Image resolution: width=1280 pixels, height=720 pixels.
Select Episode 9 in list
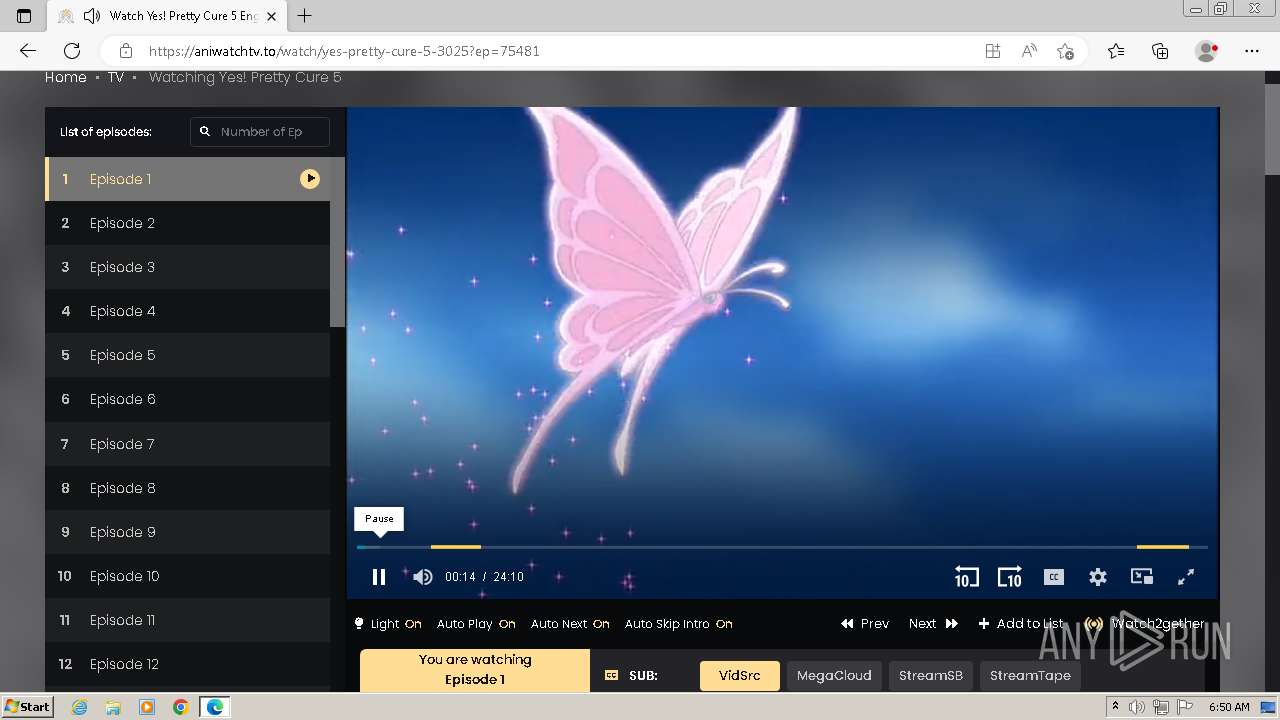(188, 532)
